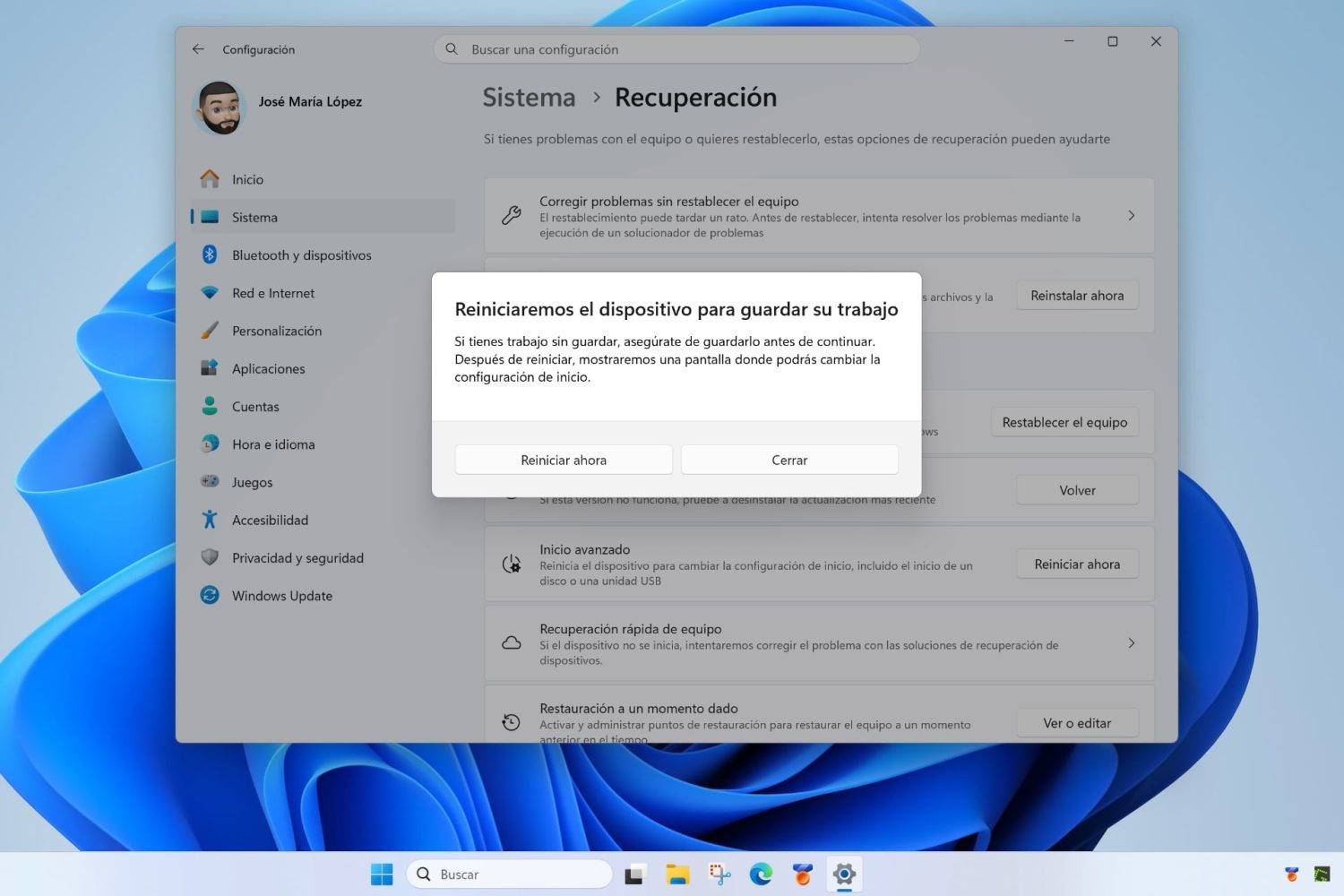Click the Hora e idioma clock icon

coord(210,444)
